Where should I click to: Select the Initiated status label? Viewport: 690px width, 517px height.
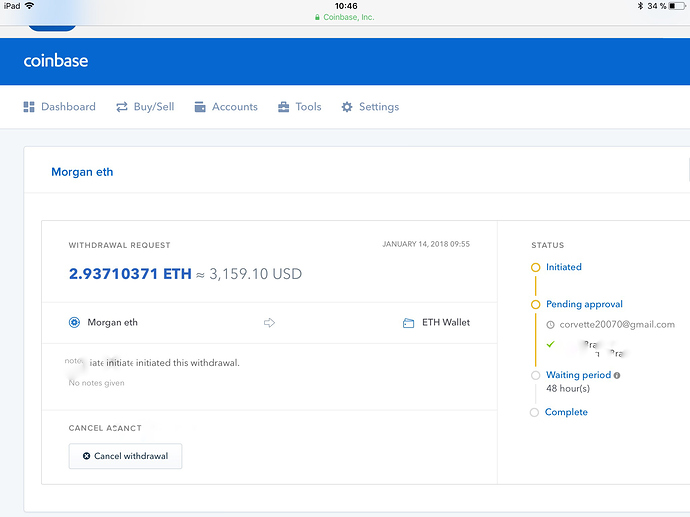tap(564, 267)
